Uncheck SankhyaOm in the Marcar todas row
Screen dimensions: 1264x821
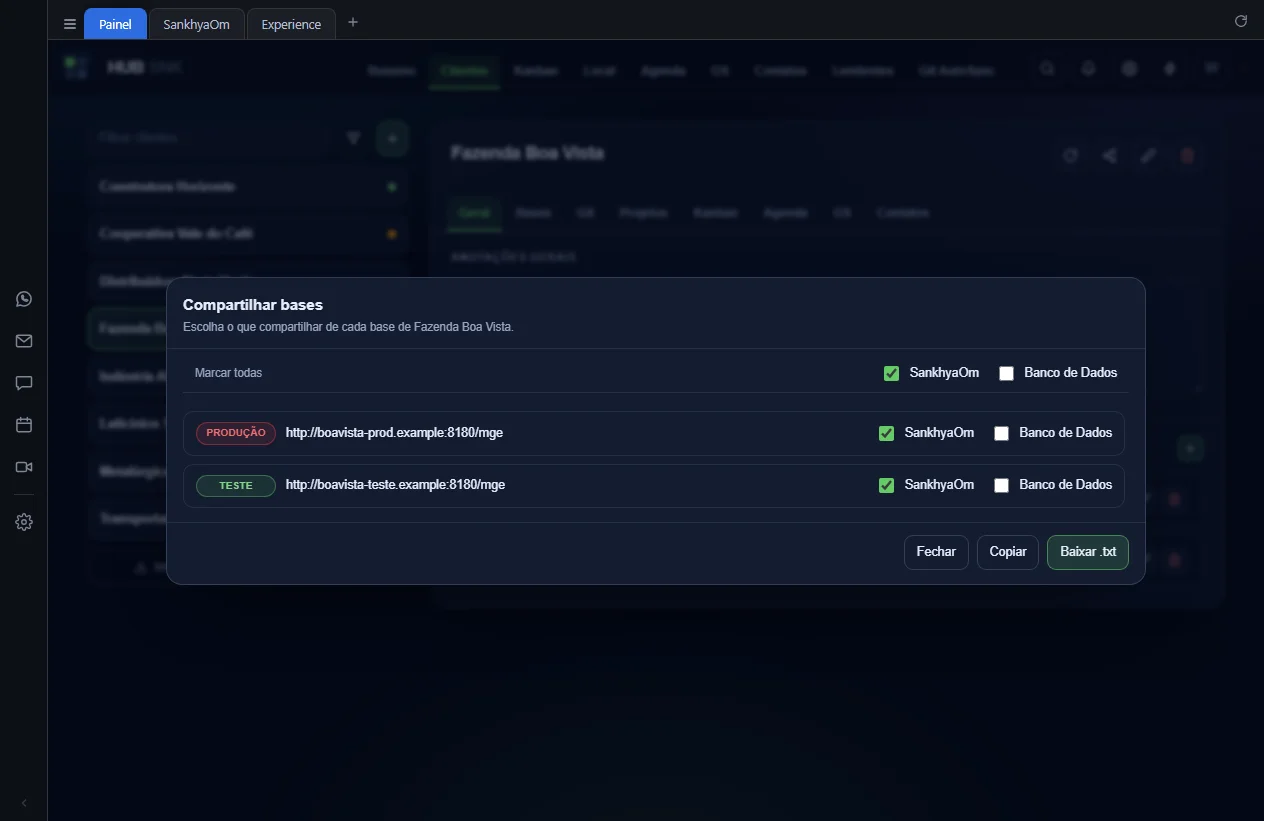click(x=891, y=373)
